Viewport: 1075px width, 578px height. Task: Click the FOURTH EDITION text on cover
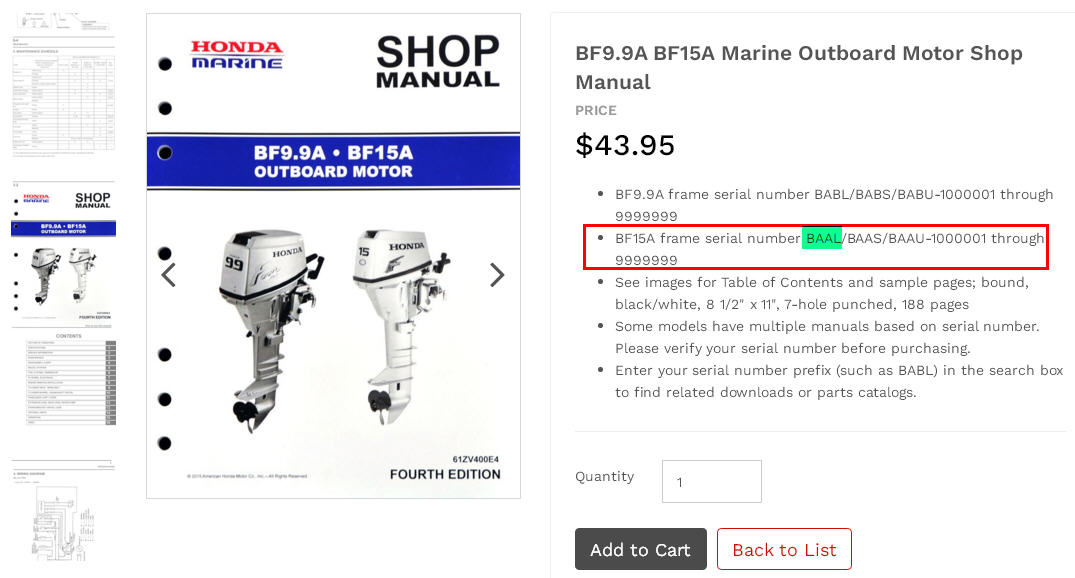coord(445,474)
